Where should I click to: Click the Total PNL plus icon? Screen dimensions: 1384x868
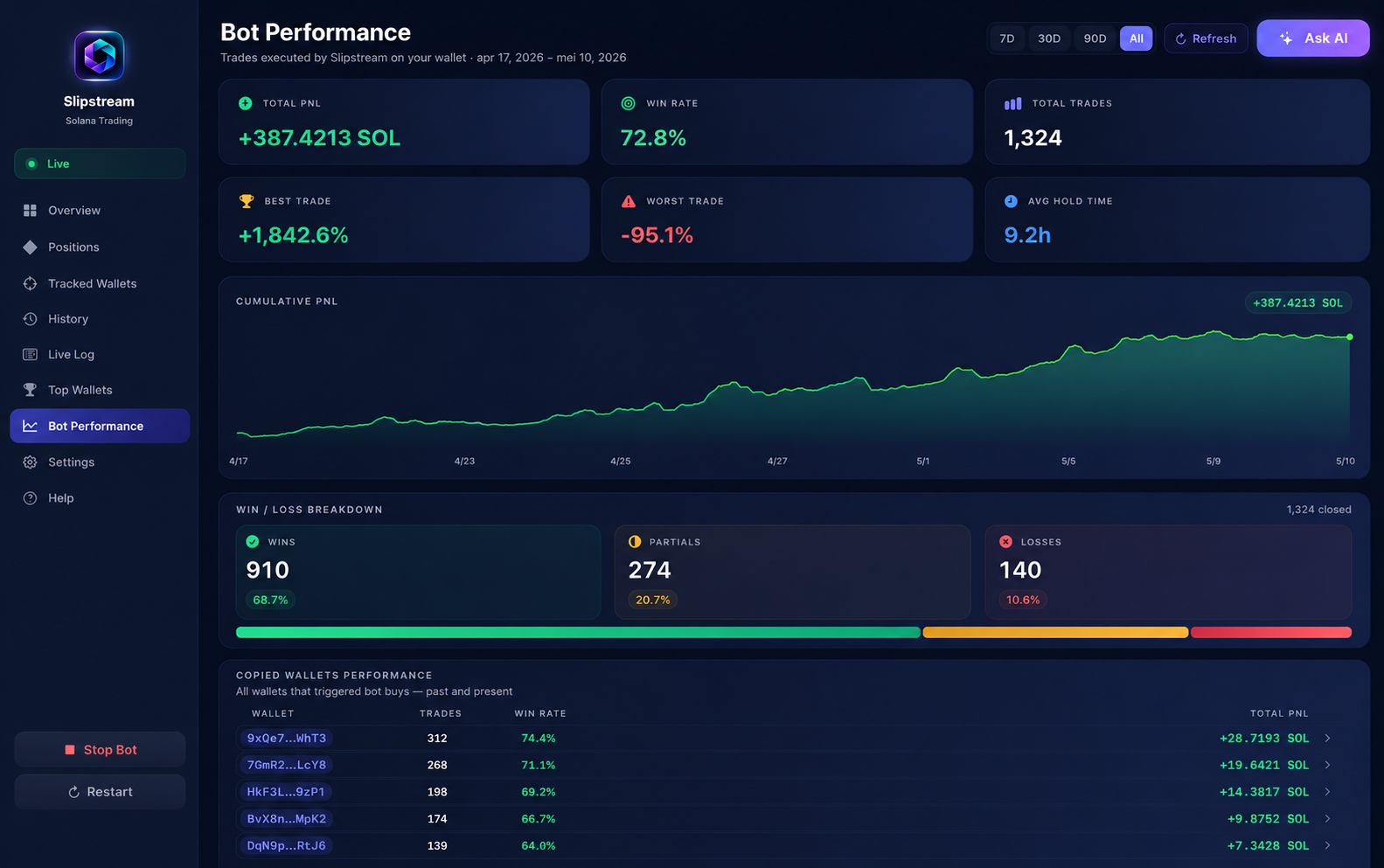tap(246, 103)
